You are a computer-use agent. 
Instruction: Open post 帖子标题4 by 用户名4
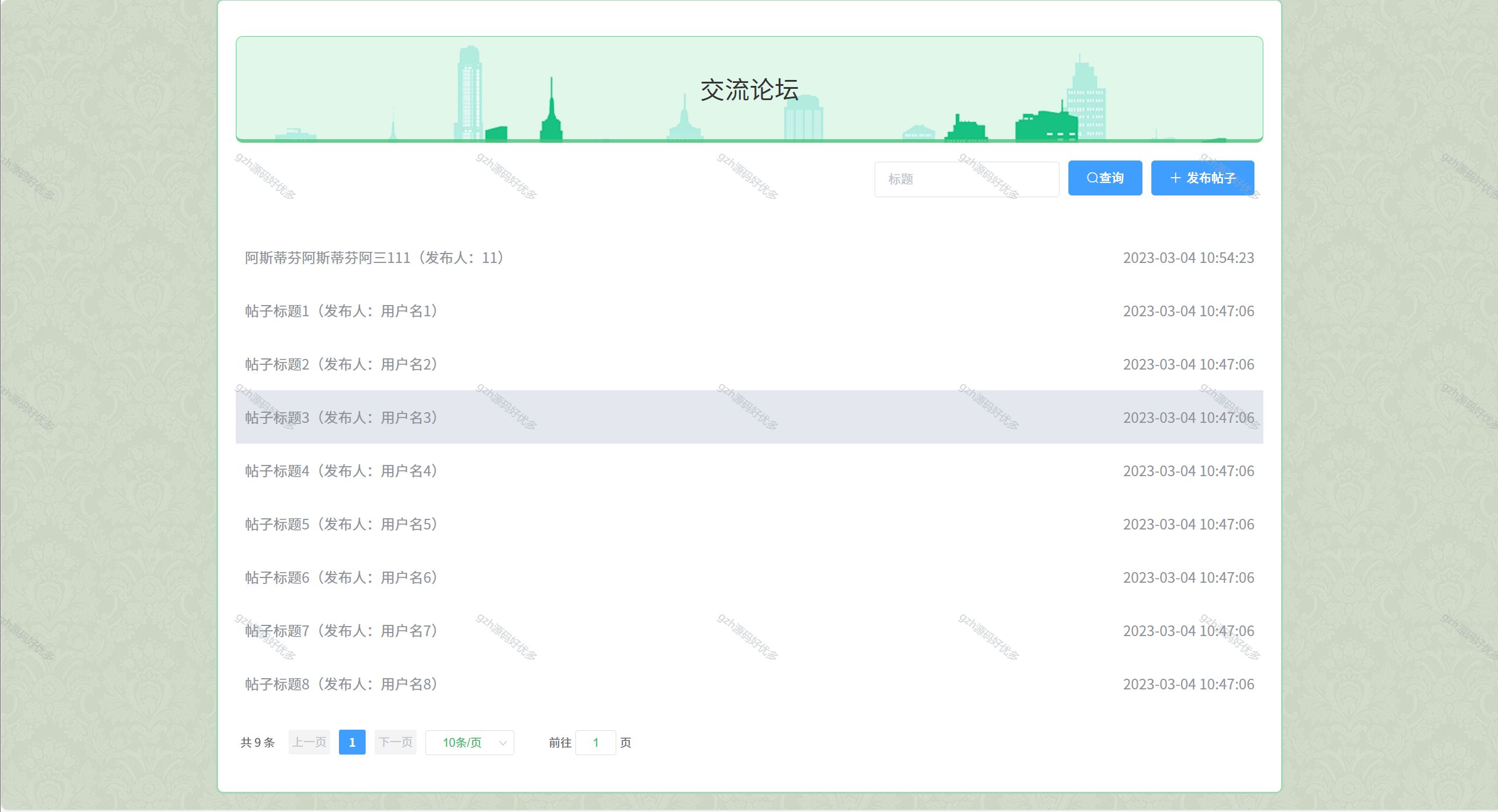341,471
